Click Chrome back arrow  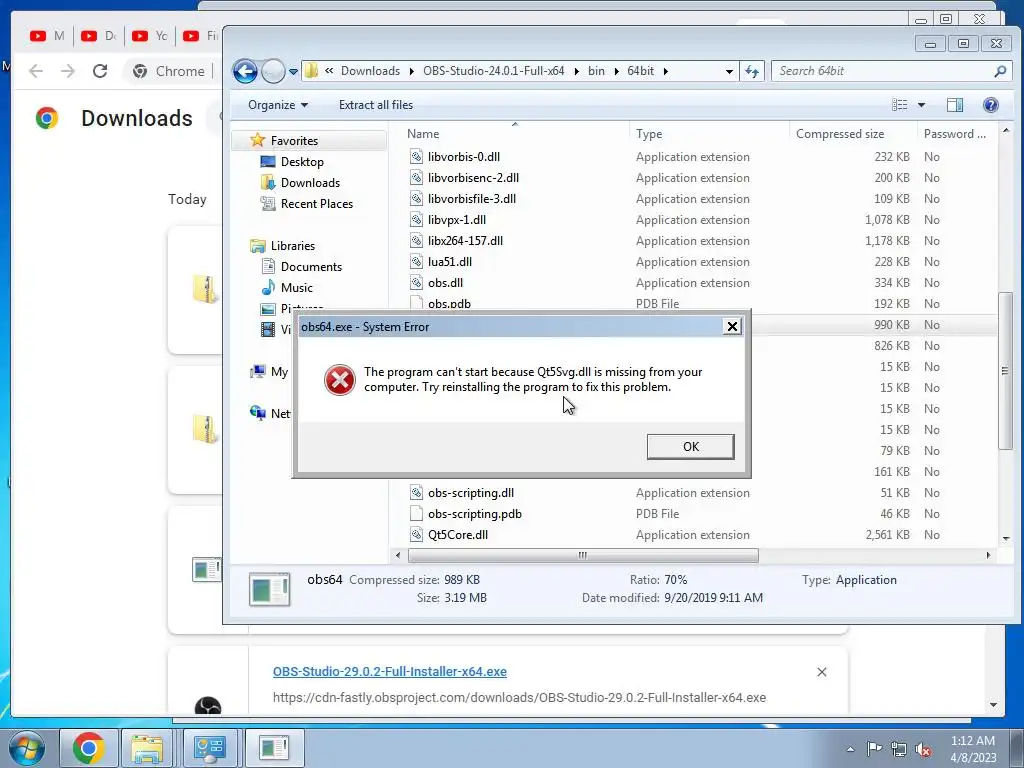[x=36, y=71]
